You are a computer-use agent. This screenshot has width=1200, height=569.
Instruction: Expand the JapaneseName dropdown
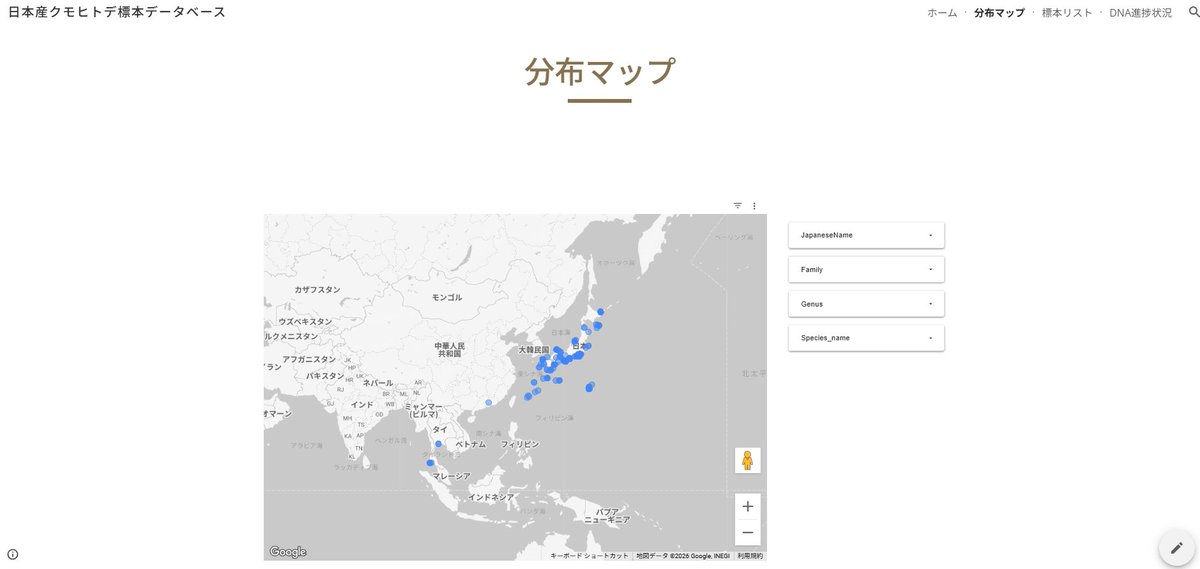(866, 235)
